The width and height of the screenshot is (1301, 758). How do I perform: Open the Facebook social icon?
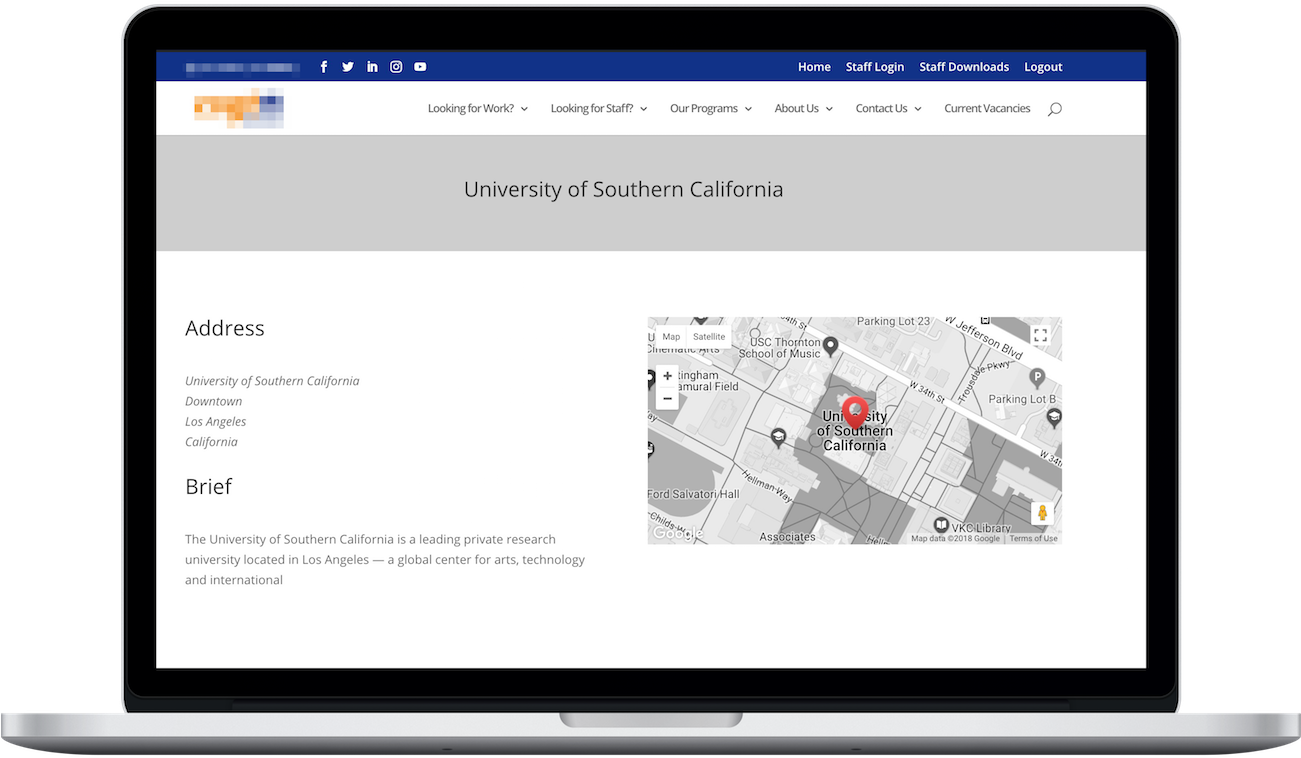pos(323,67)
